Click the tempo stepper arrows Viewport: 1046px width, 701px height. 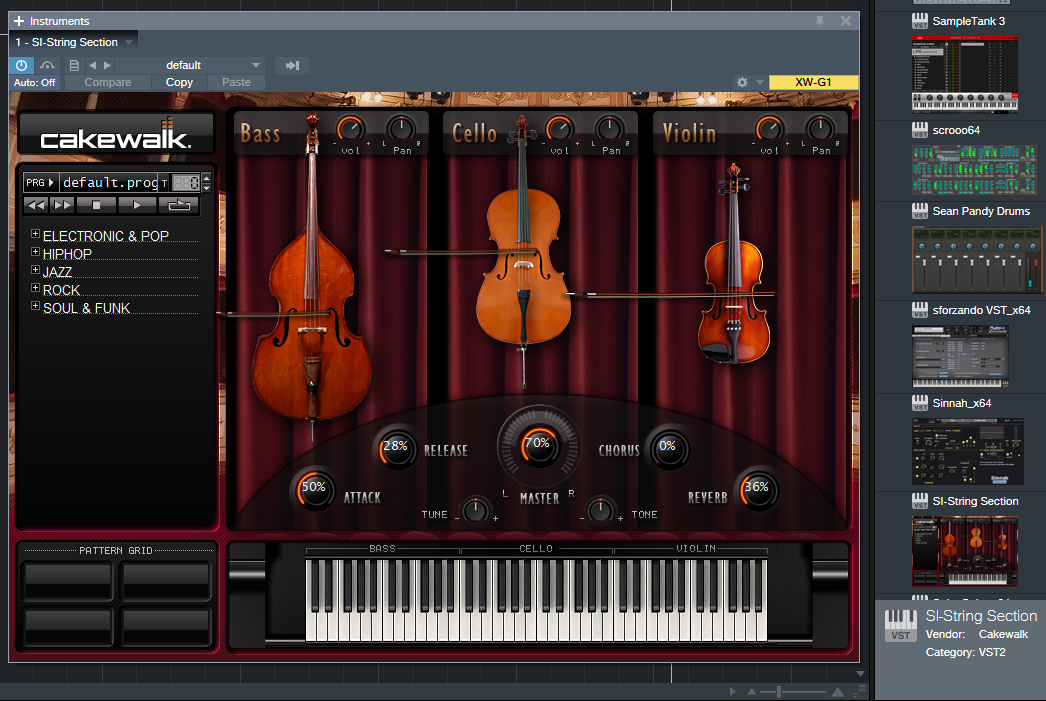(x=207, y=182)
